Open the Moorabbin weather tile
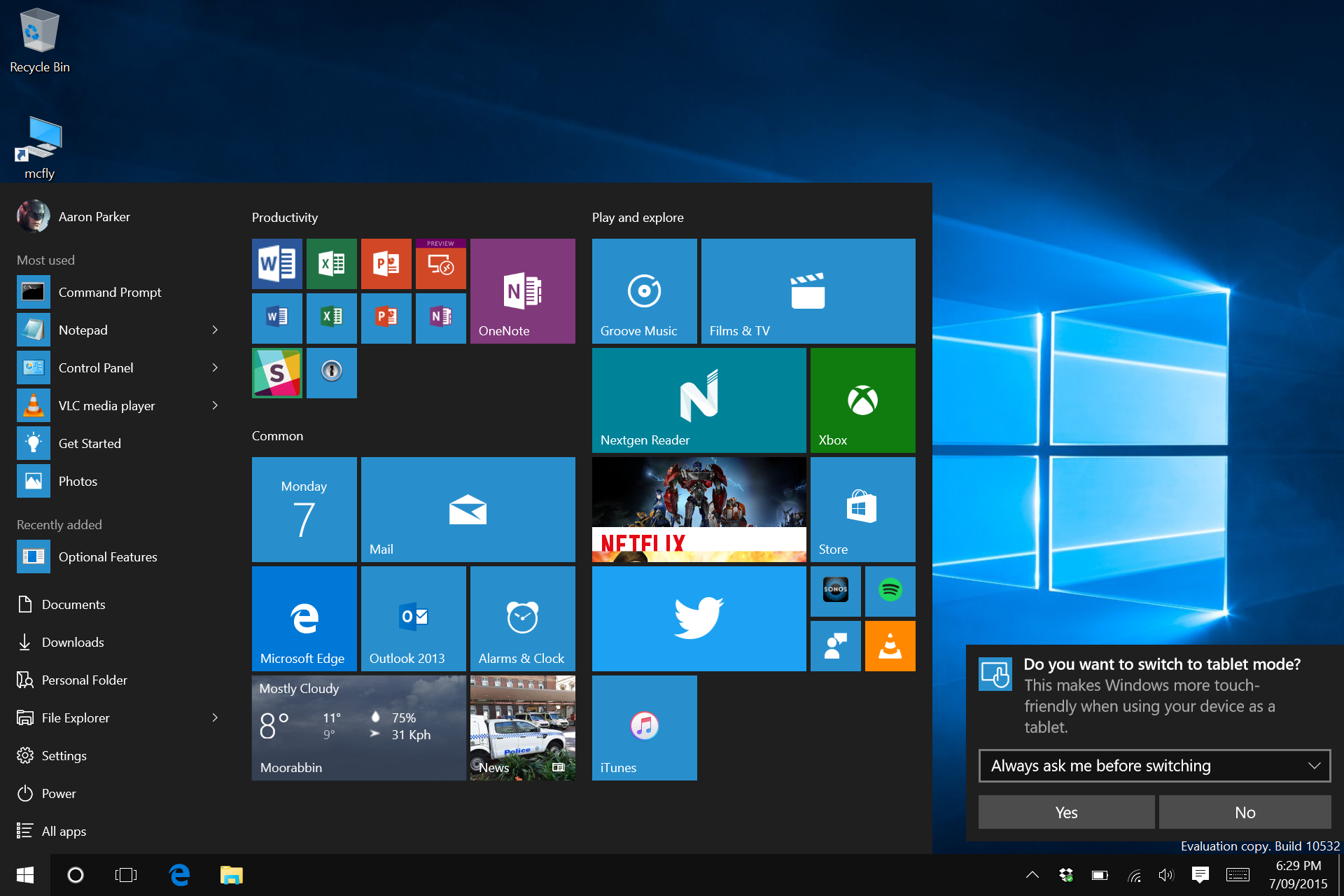Screen dimensions: 1344x896 coord(359,728)
